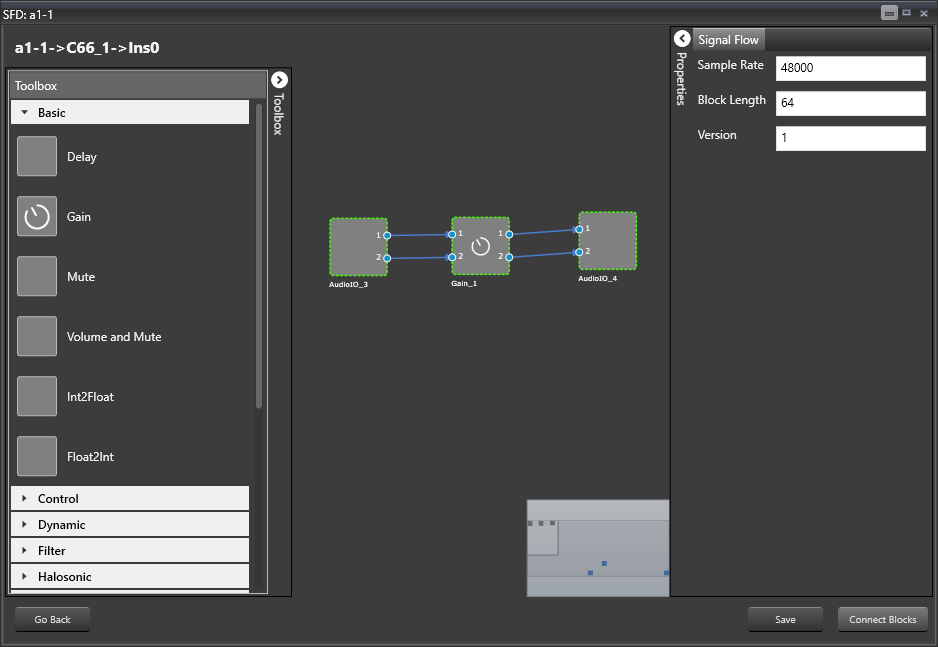Click the Connect Blocks button
This screenshot has height=647, width=938.
[x=883, y=619]
